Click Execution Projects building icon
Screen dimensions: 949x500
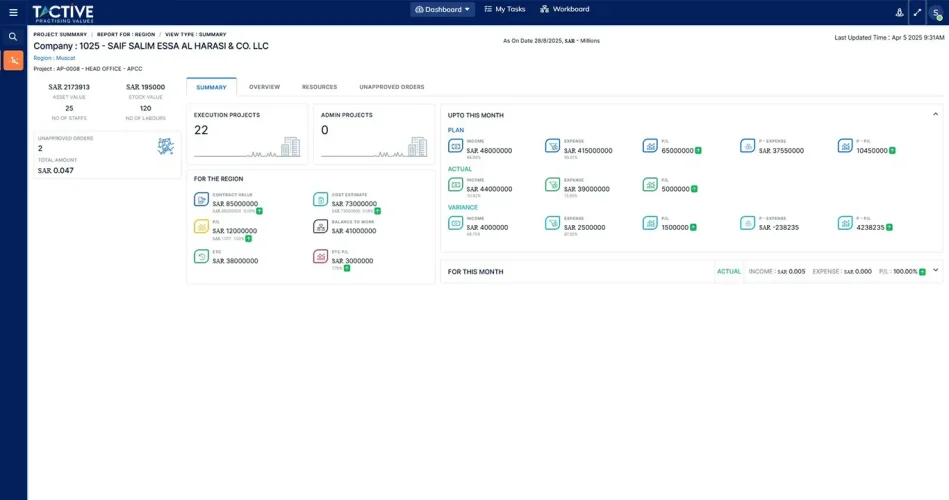click(x=291, y=146)
